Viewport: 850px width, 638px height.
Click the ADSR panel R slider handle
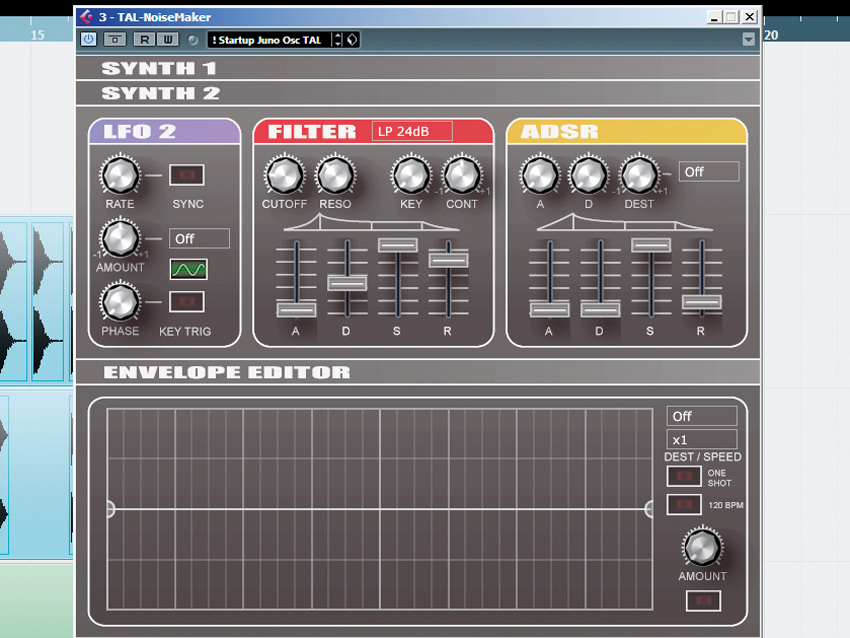(x=701, y=302)
